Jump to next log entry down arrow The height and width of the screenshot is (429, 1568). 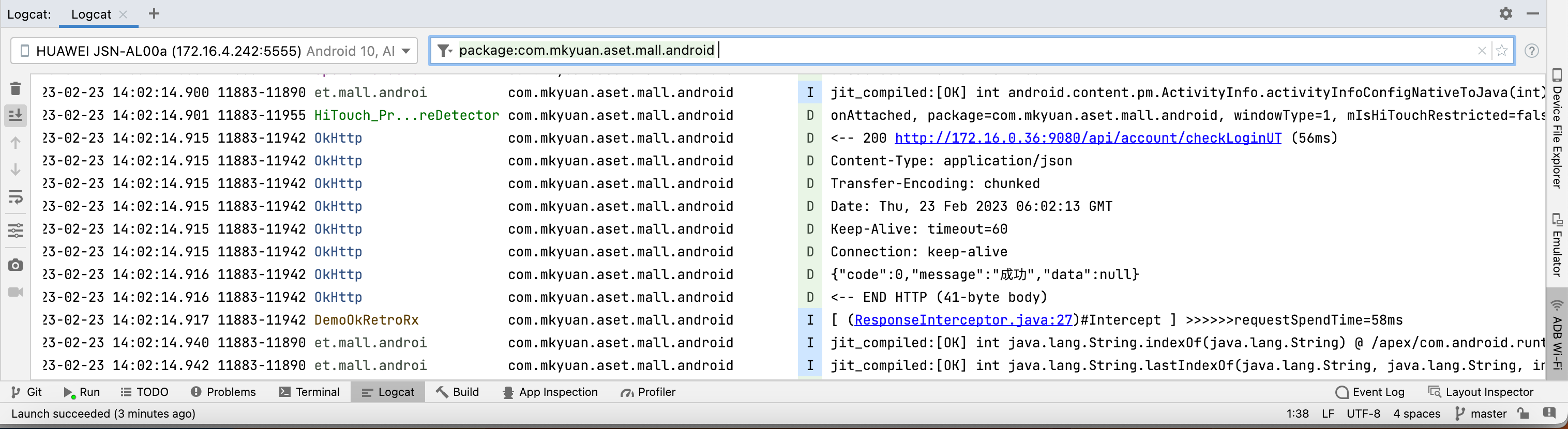(16, 170)
